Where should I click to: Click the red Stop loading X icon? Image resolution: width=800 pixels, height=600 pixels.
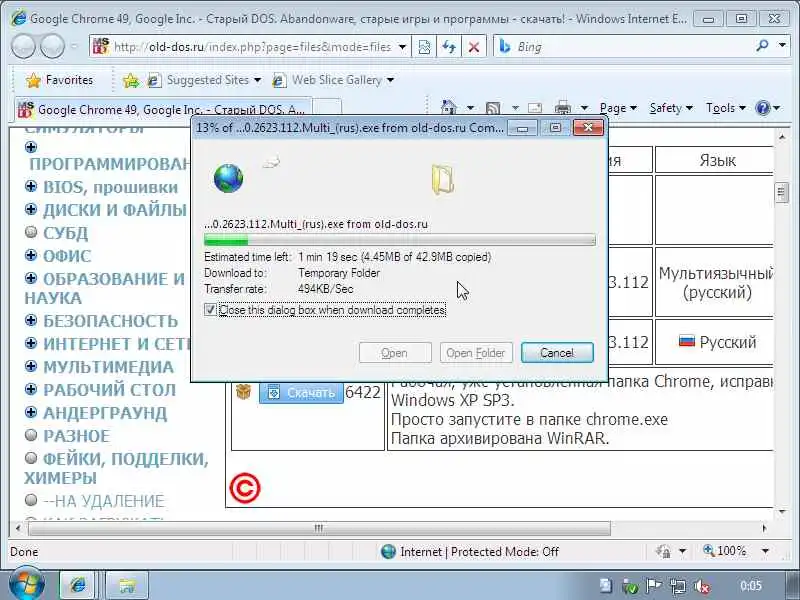474,47
